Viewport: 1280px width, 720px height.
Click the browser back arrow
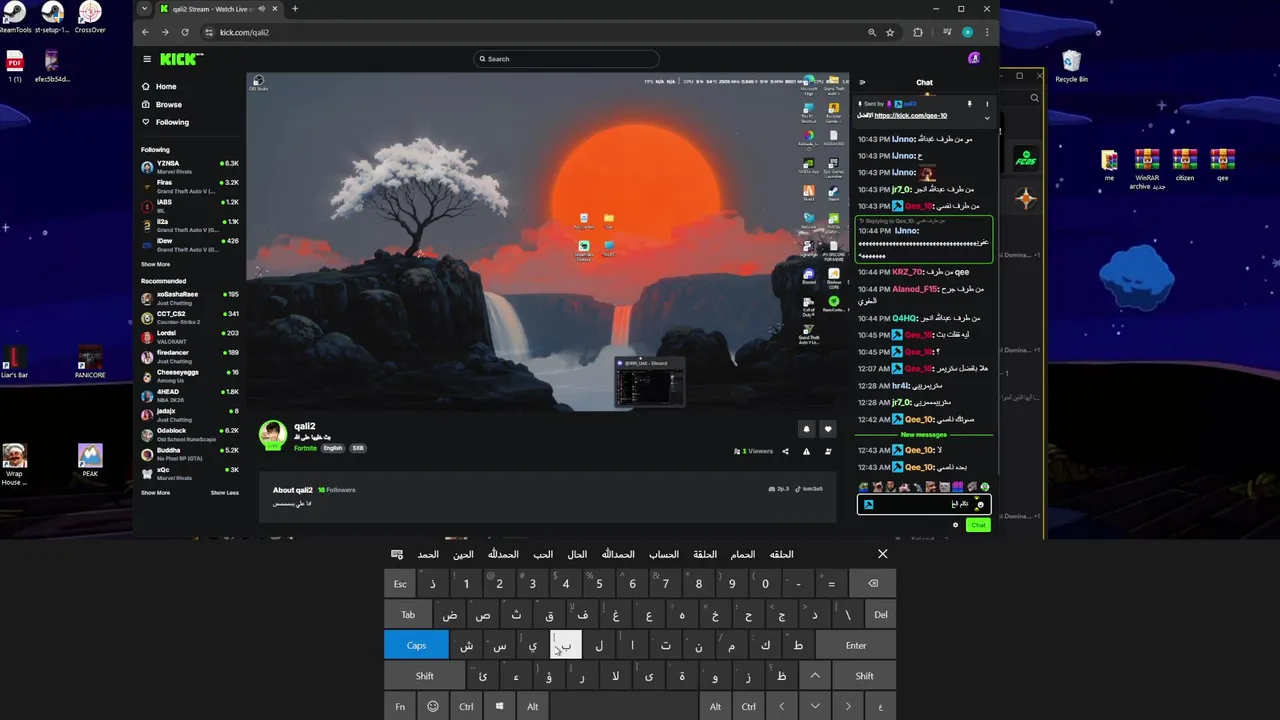pos(145,32)
